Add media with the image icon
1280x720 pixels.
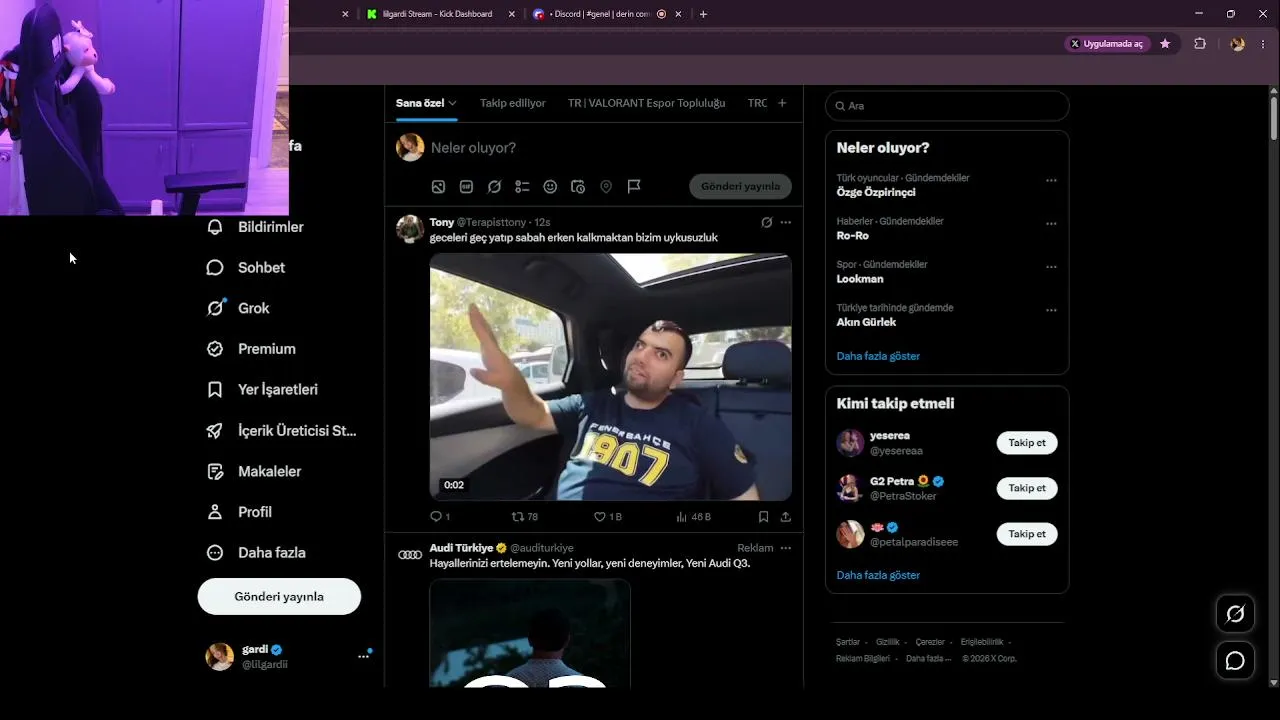pyautogui.click(x=438, y=187)
